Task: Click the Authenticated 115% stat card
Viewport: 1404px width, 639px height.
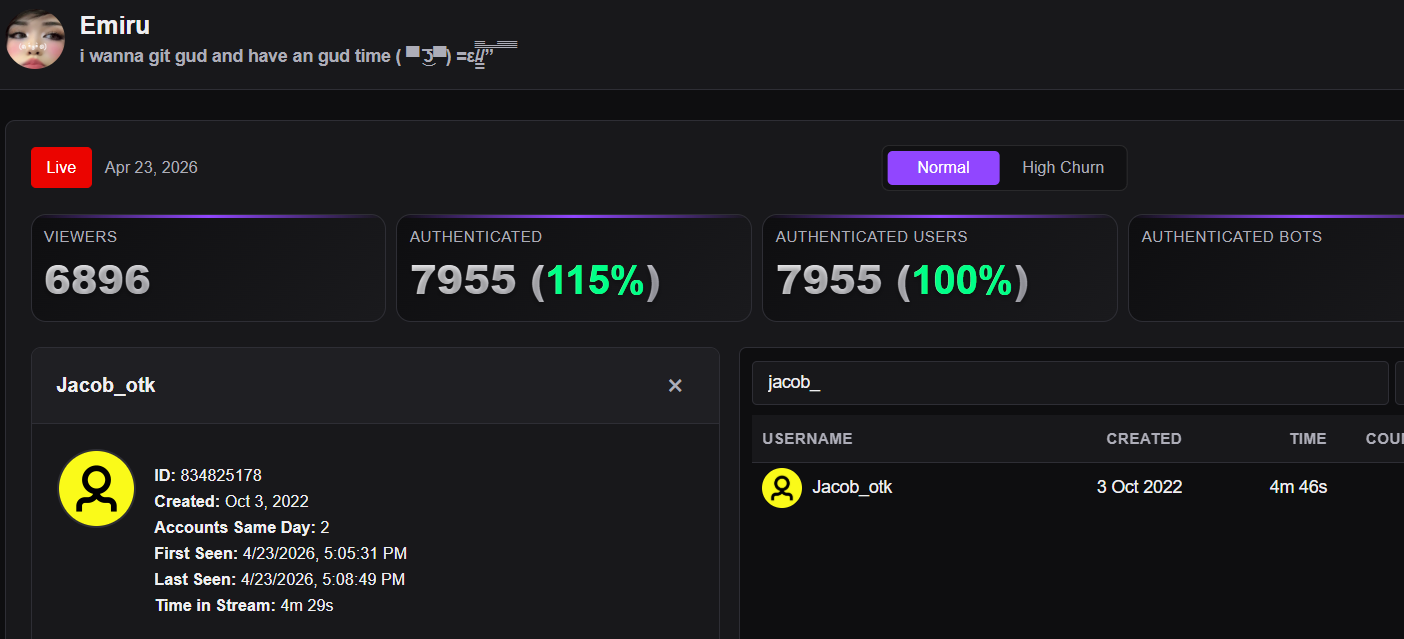Action: coord(574,268)
